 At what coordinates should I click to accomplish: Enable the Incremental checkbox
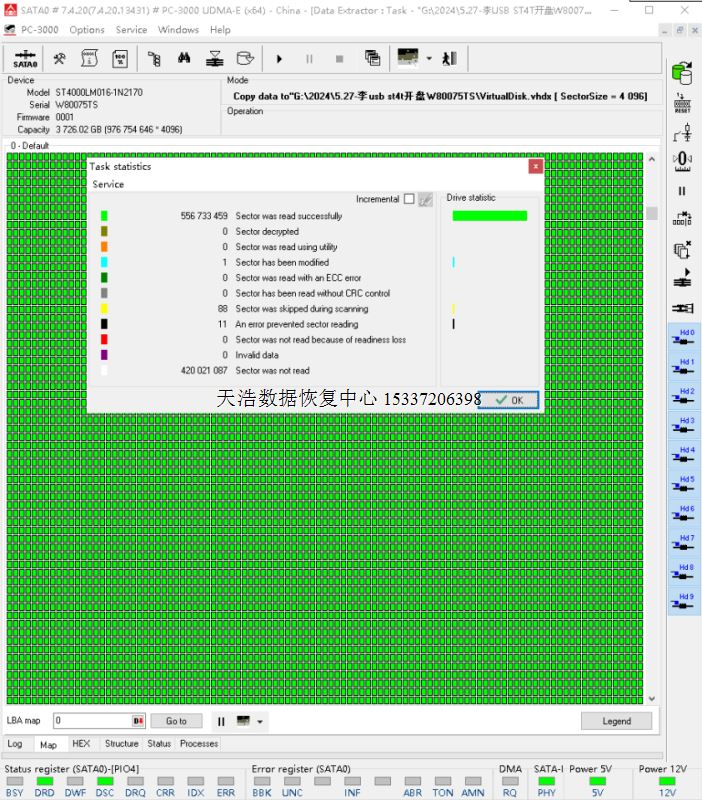[x=408, y=199]
